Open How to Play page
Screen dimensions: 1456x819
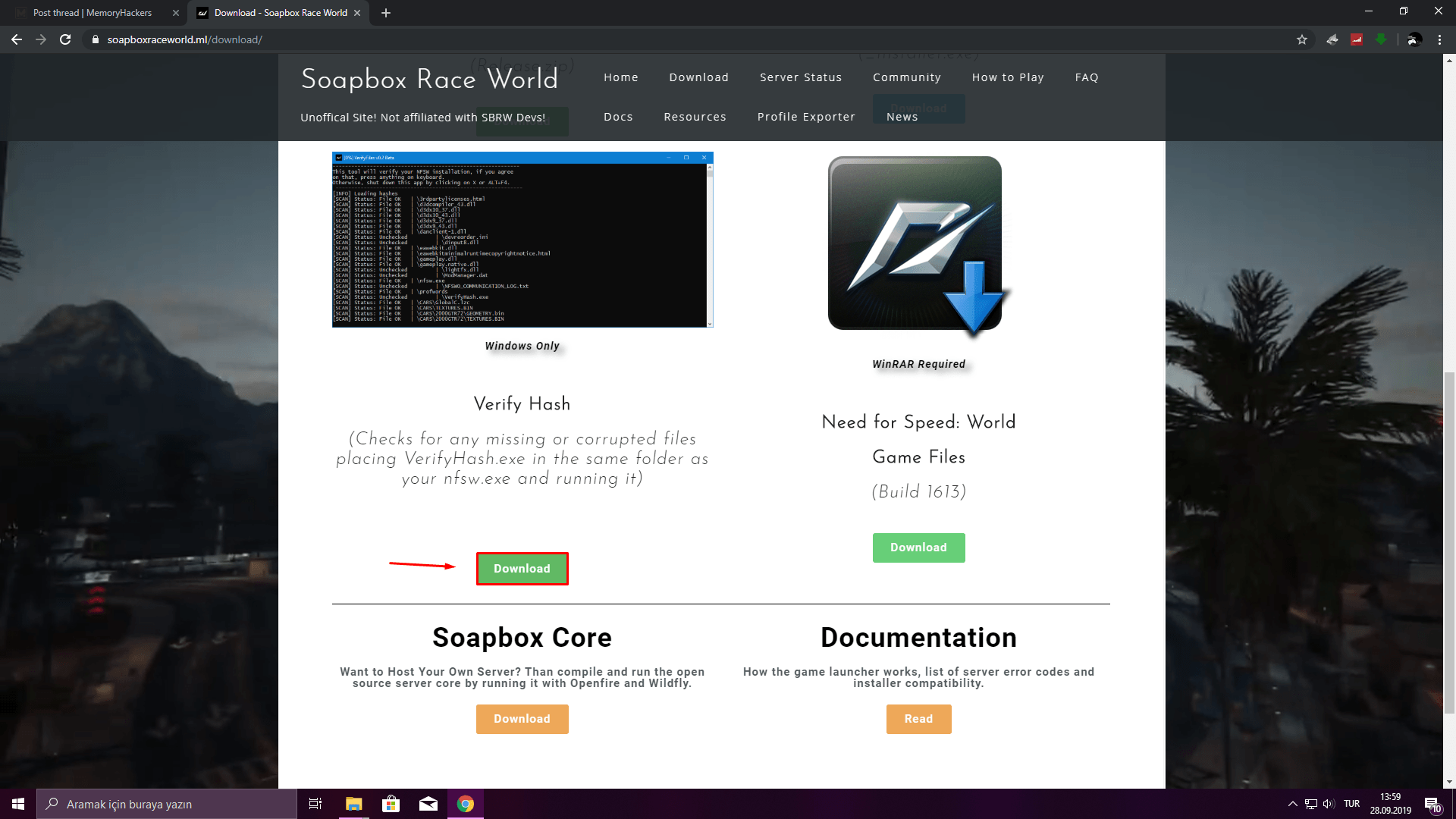pos(1008,77)
